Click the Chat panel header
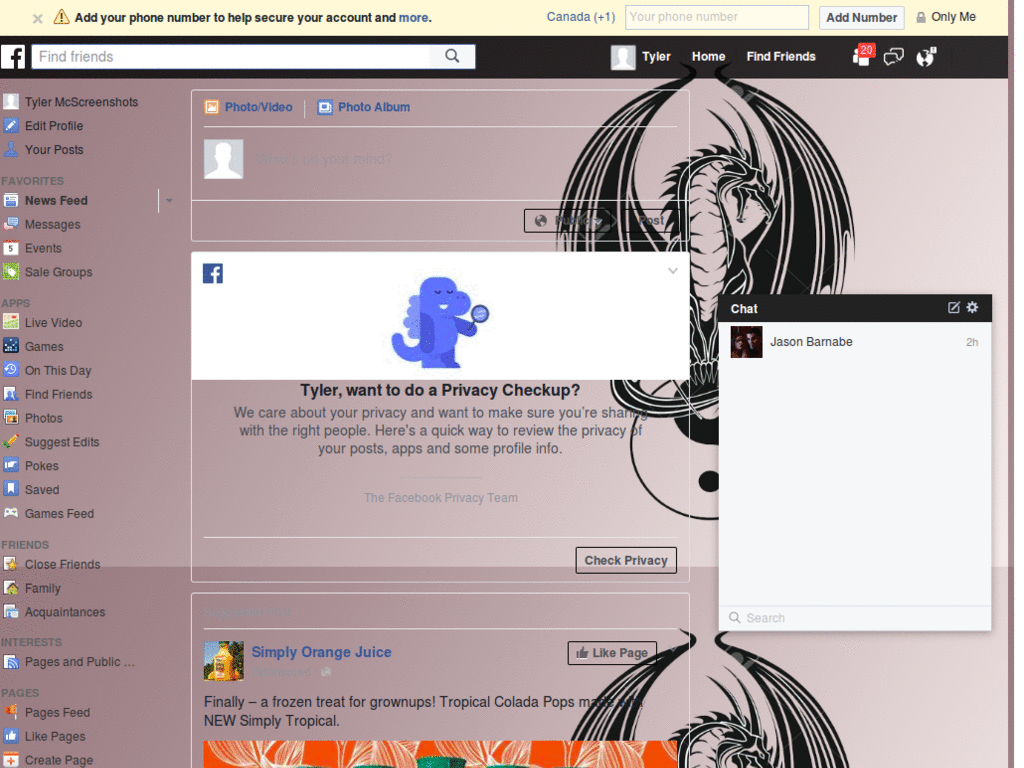The height and width of the screenshot is (768, 1024). click(x=855, y=308)
